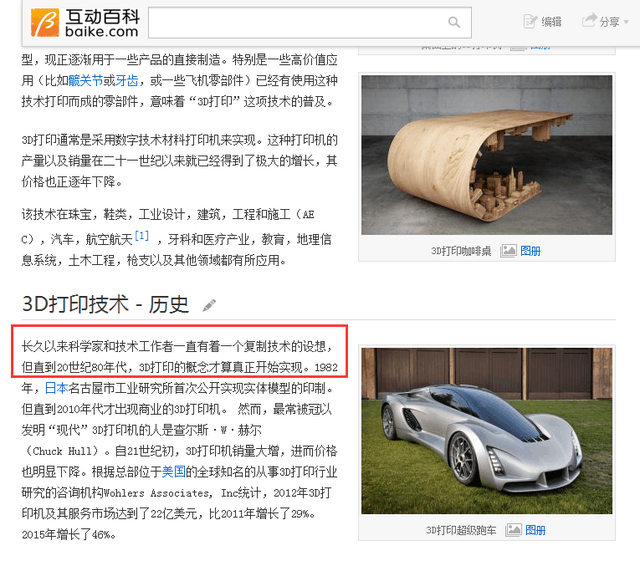
Task: Click image icon under 3D打印超级跑车 caption
Action: pos(509,530)
